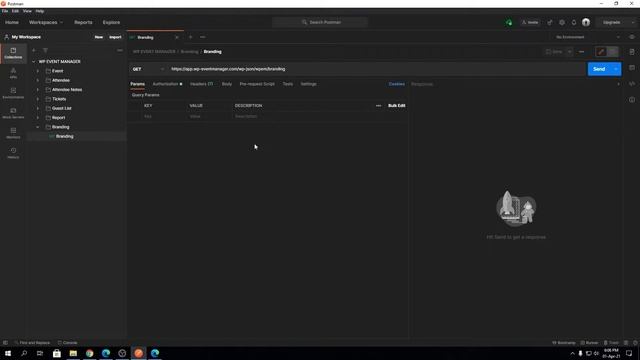
Task: Expand the Guest List folder
Action: tap(38, 109)
